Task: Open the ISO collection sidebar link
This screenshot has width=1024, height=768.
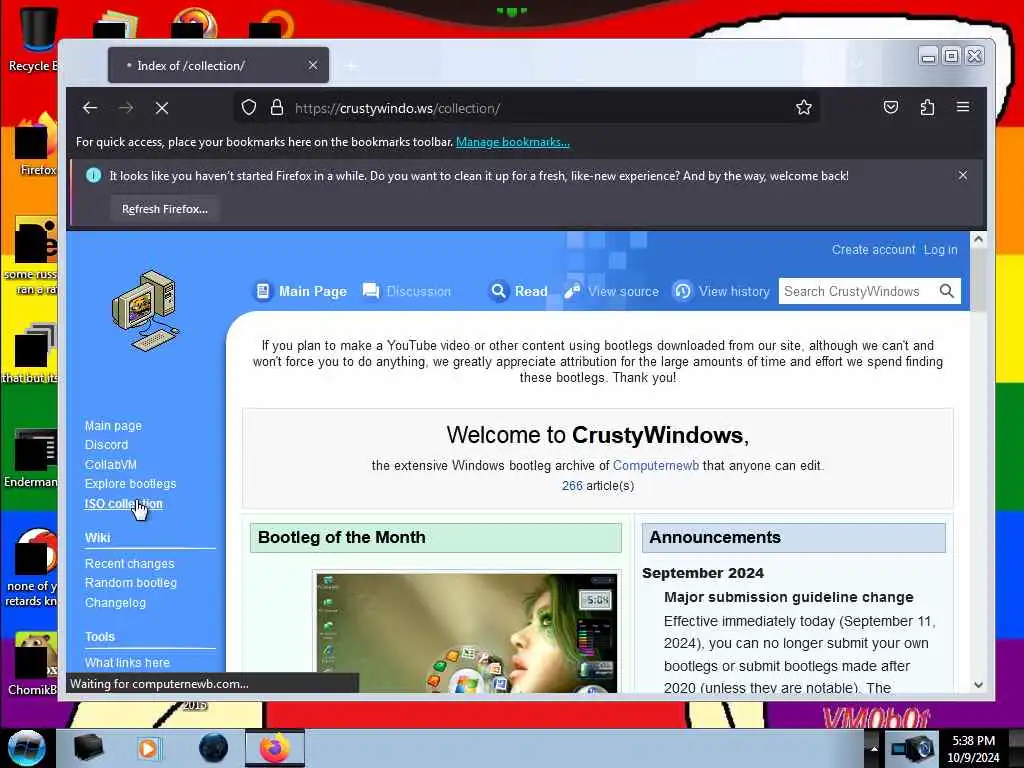Action: point(123,504)
